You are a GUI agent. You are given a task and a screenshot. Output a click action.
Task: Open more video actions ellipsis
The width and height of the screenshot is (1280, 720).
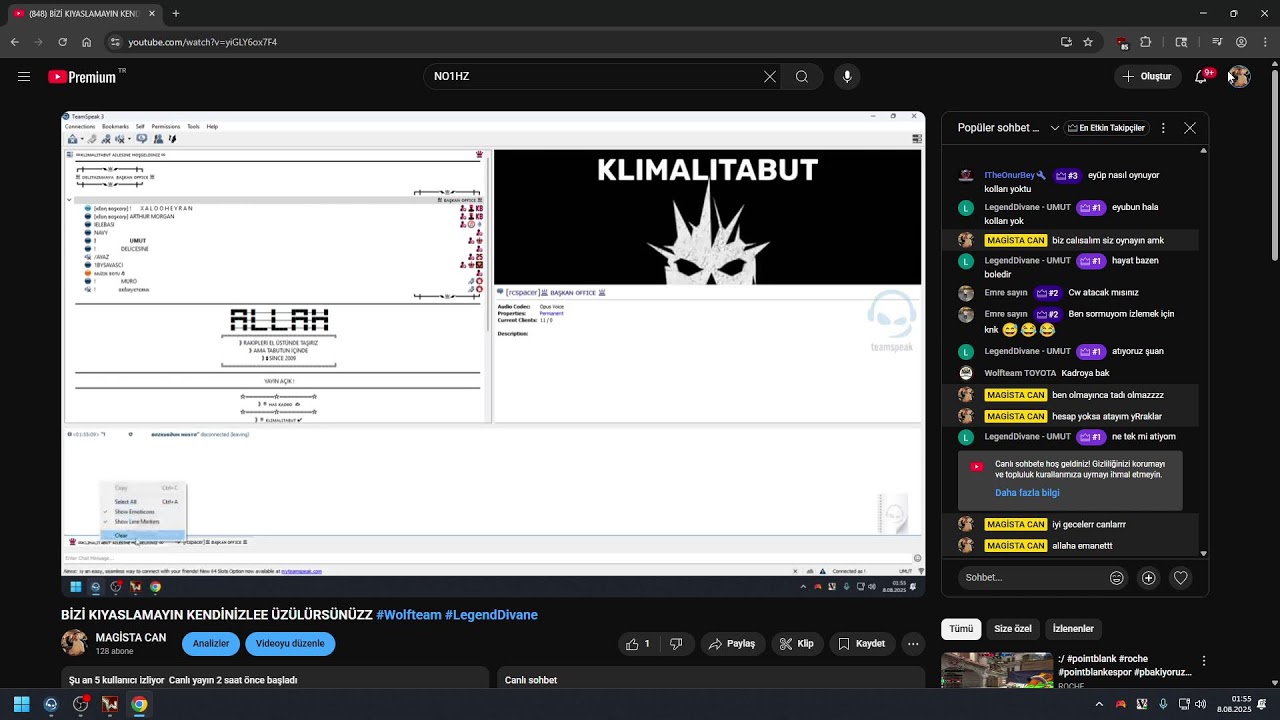913,644
